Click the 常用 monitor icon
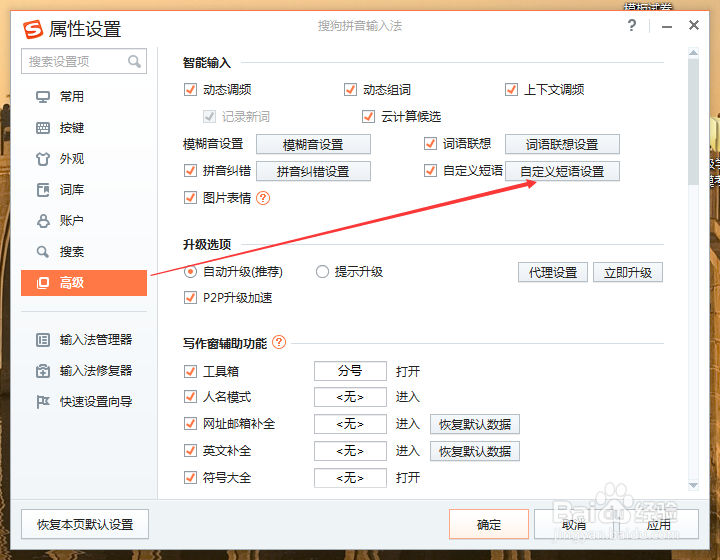The height and width of the screenshot is (560, 720). [43, 97]
